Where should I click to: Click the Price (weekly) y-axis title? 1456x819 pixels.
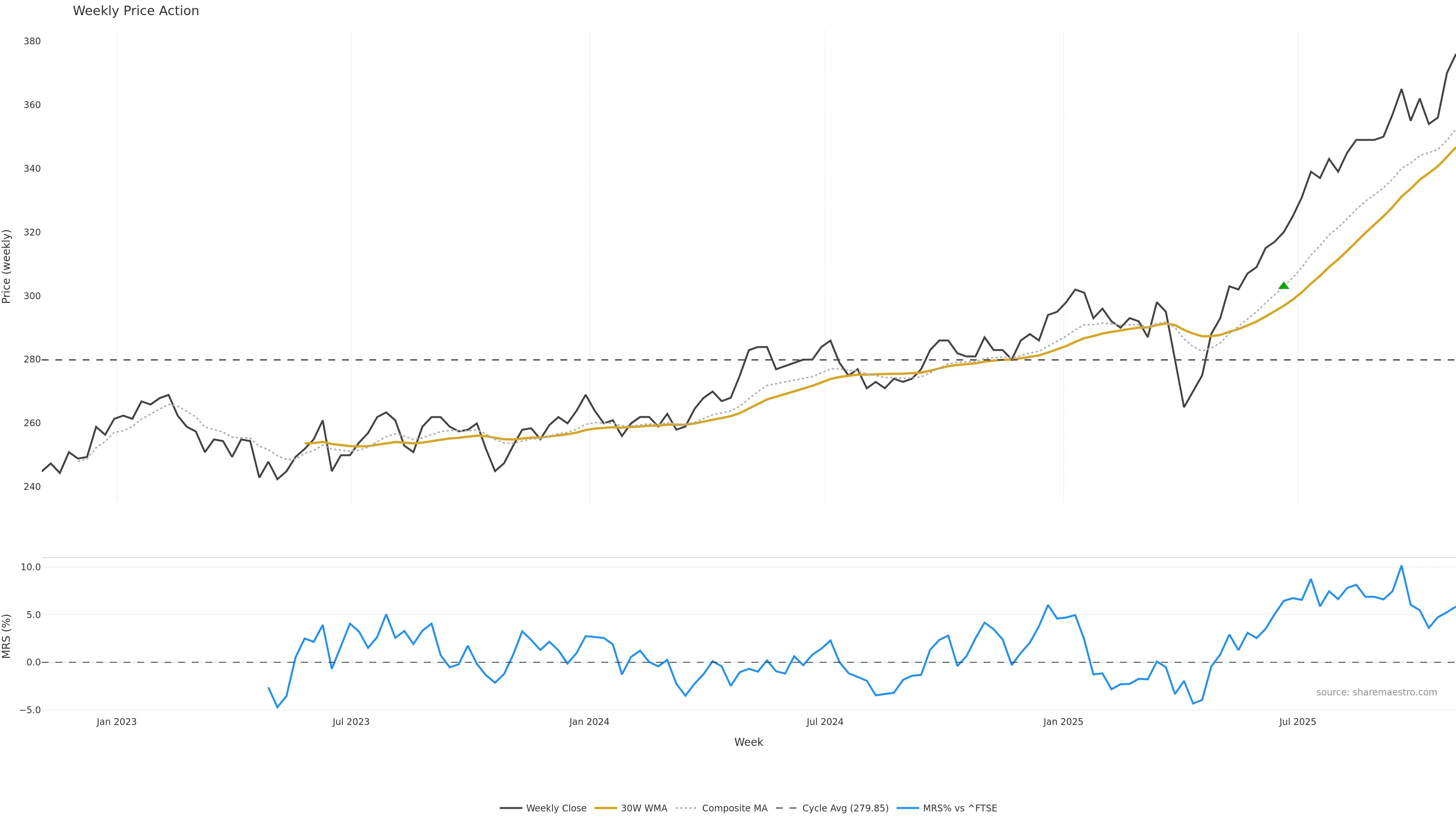click(7, 266)
